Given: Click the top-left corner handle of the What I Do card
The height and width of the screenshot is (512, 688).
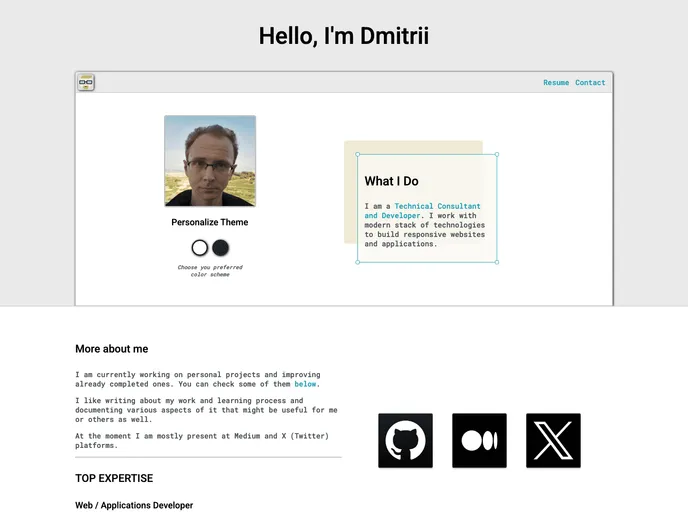Looking at the screenshot, I should pos(358,154).
